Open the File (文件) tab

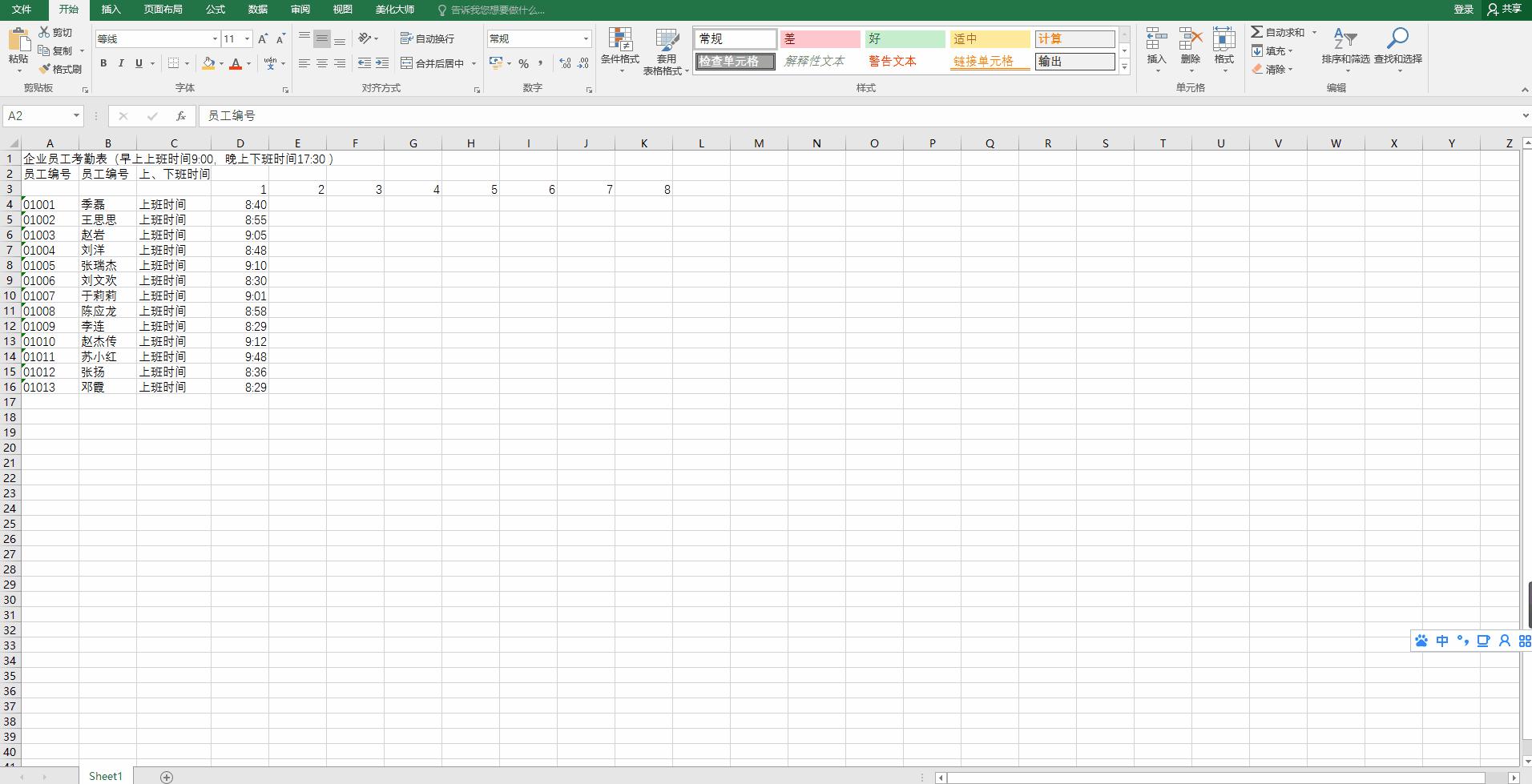click(x=22, y=10)
